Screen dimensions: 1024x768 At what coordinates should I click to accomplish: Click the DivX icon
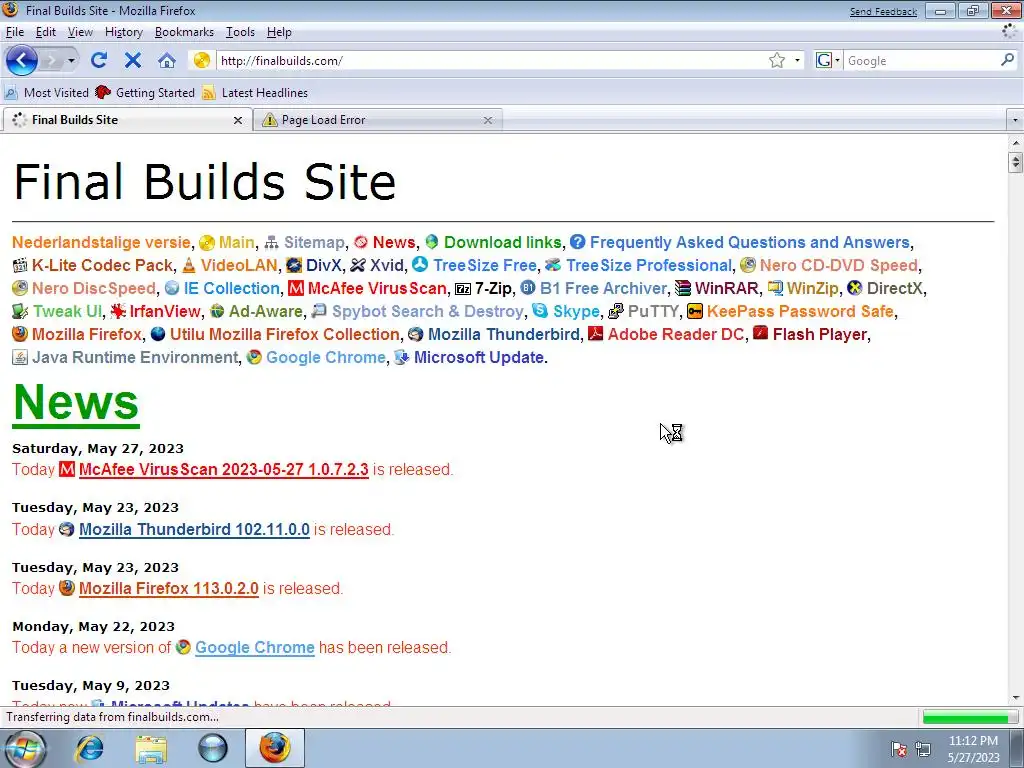pyautogui.click(x=294, y=265)
